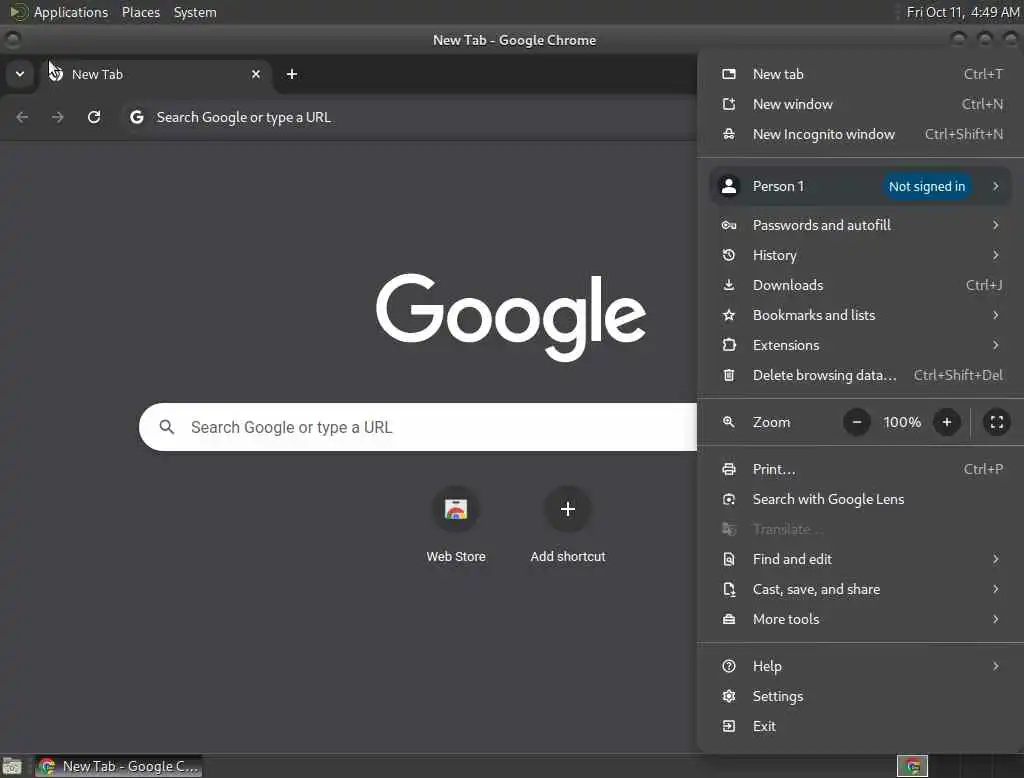1024x778 pixels.
Task: Click the Incognito spy icon
Action: coord(729,134)
